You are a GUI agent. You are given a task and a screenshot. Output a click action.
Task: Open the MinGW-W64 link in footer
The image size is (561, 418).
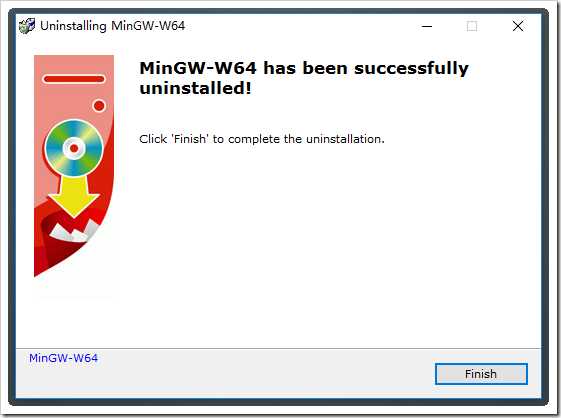point(63,358)
